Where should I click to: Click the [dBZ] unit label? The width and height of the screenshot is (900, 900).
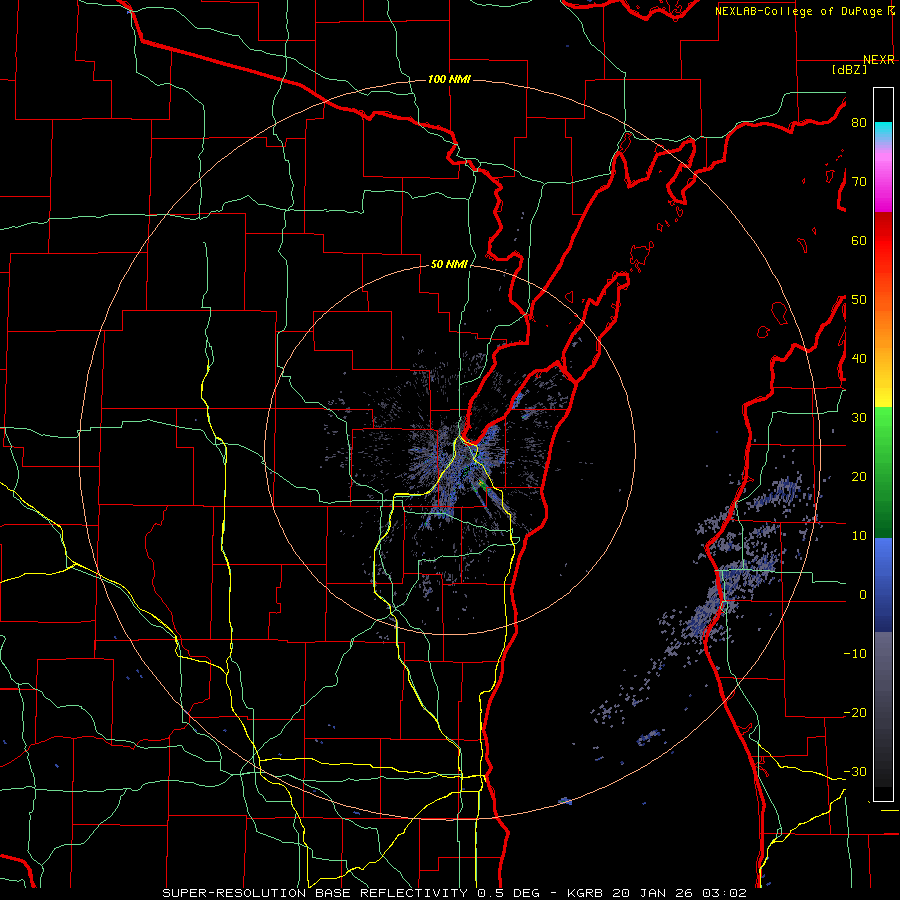point(849,69)
